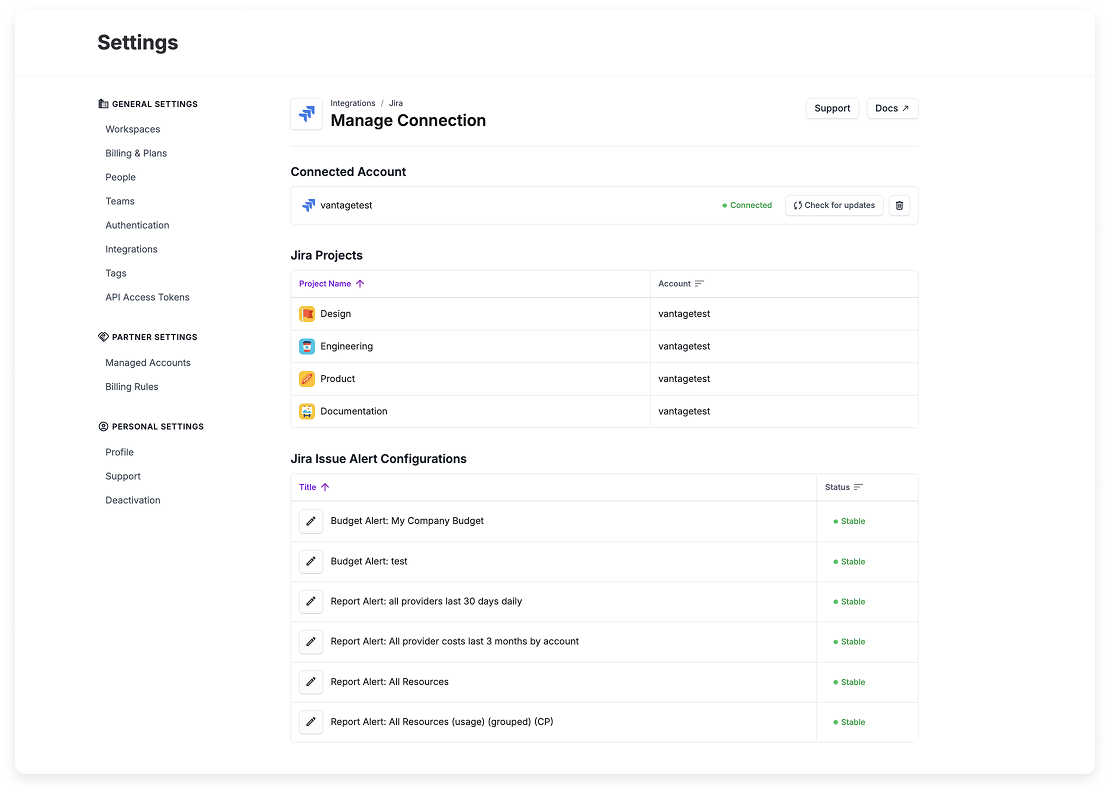Click the Personal Settings user icon
This screenshot has width=1110, height=794.
pyautogui.click(x=103, y=427)
